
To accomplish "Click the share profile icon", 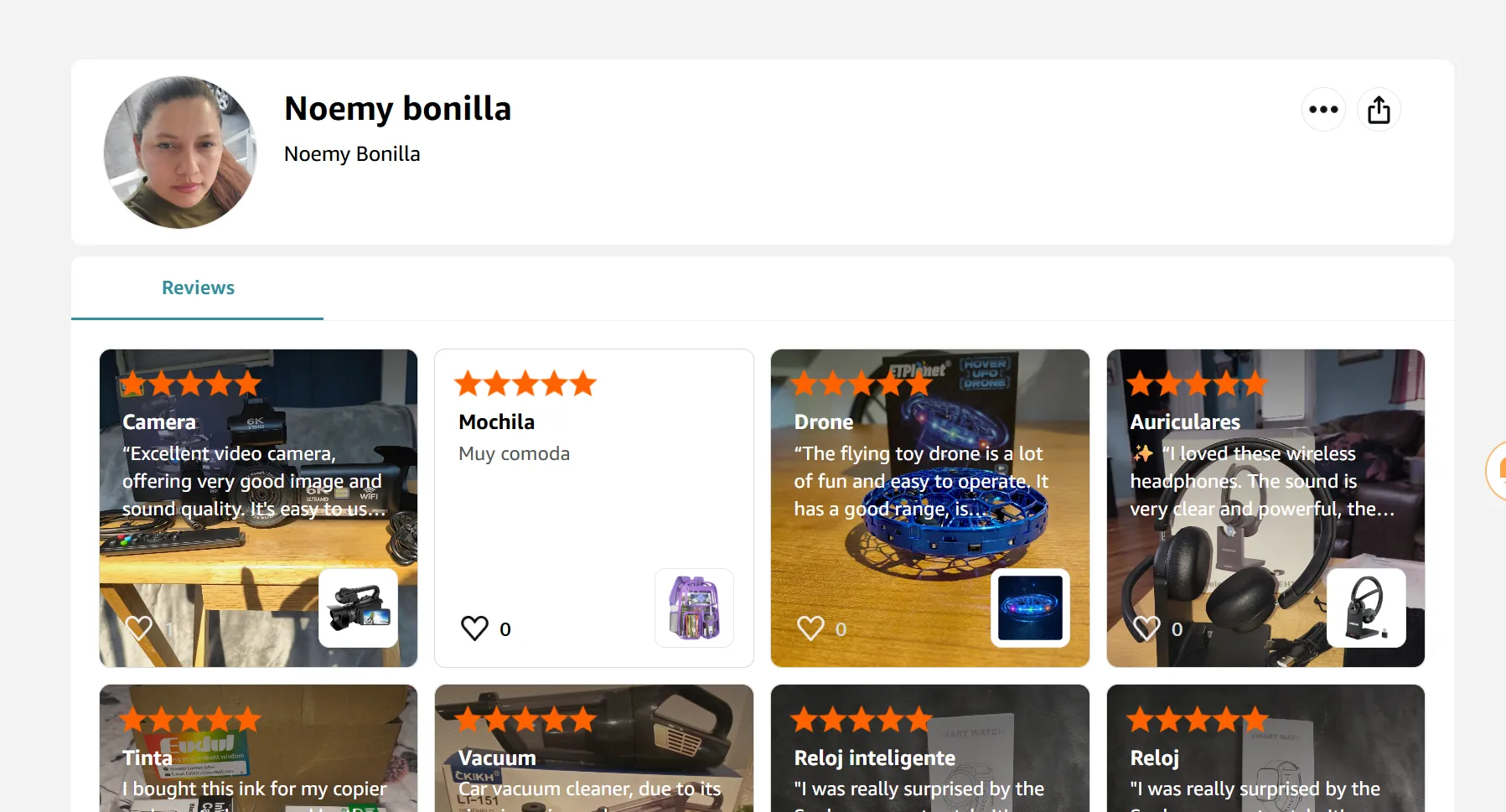I will pos(1379,110).
